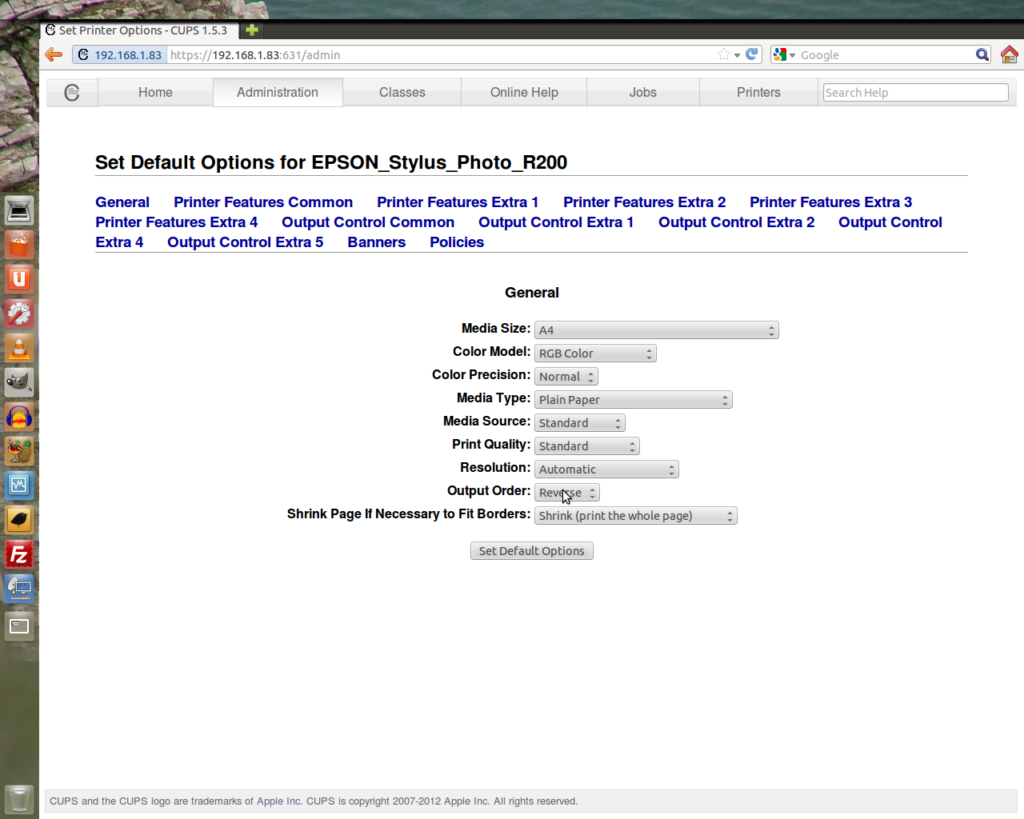1024x819 pixels.
Task: Open the Color Model dropdown
Action: (595, 353)
